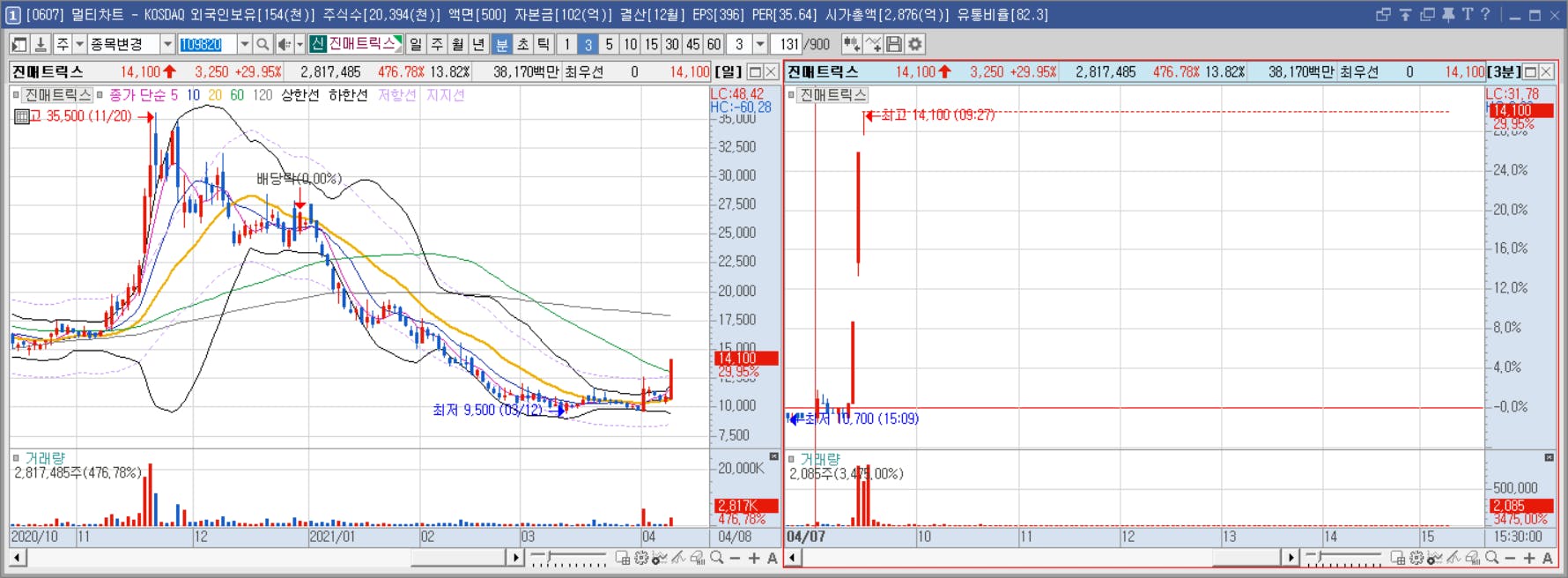Open chart settings gear in top toolbar

click(915, 44)
